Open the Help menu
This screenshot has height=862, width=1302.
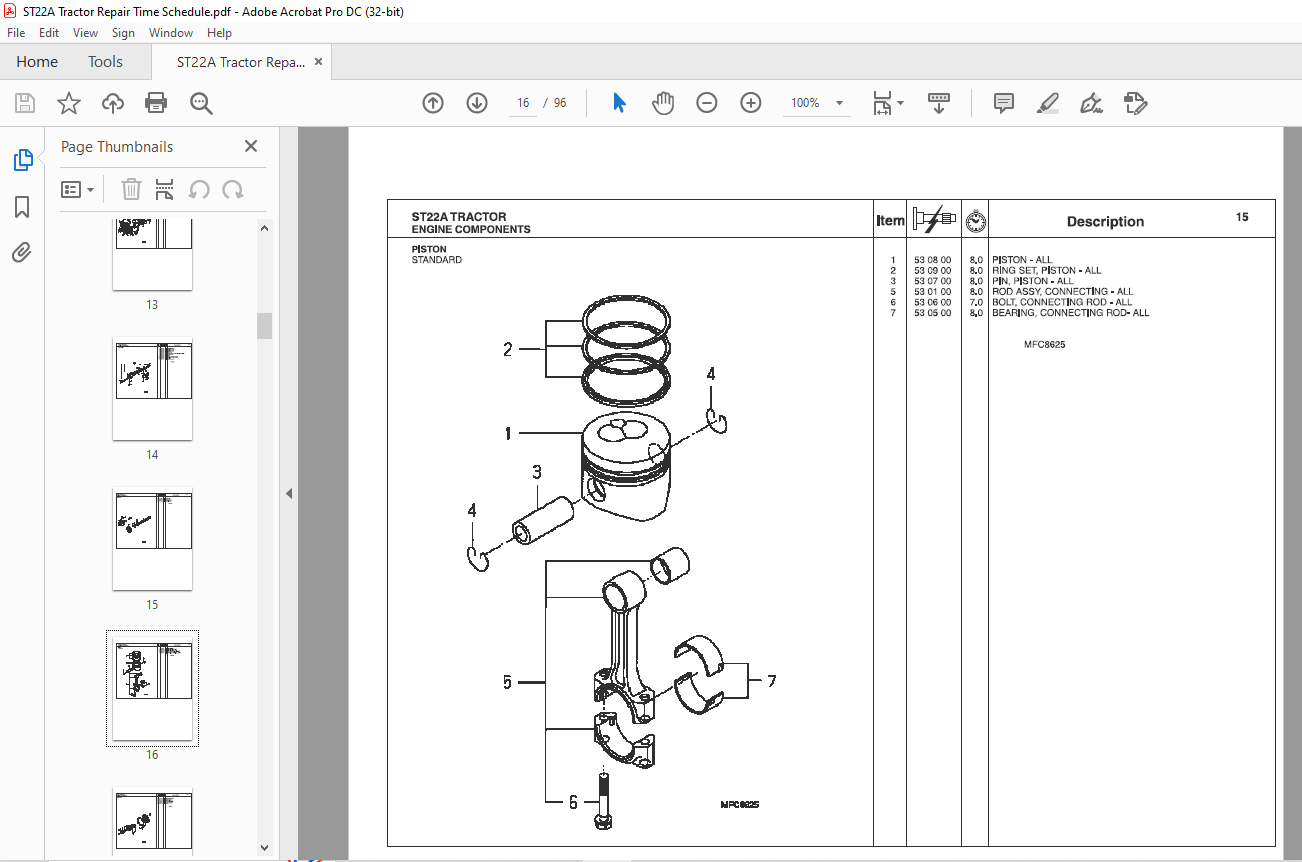click(x=219, y=33)
